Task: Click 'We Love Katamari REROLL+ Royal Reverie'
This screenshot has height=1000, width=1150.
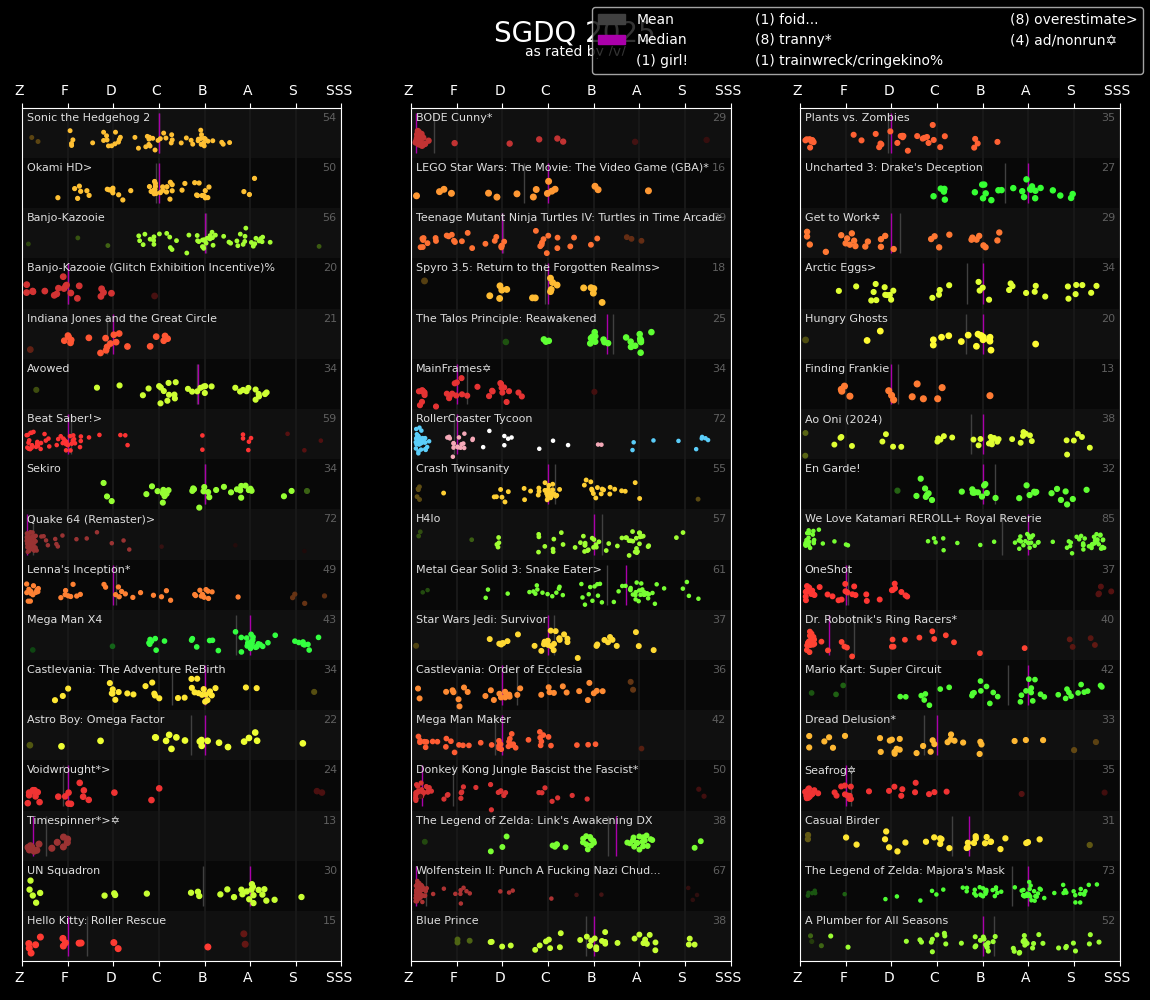Action: point(923,518)
